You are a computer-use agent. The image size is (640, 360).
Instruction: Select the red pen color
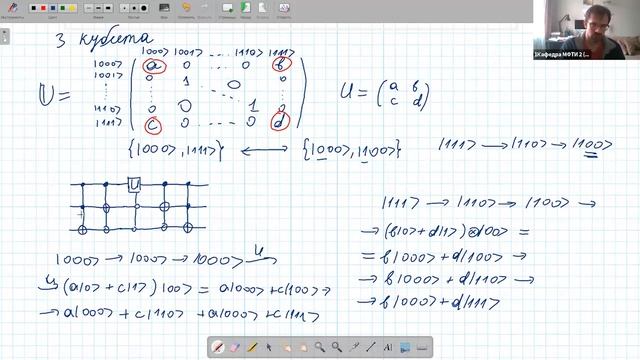point(43,8)
